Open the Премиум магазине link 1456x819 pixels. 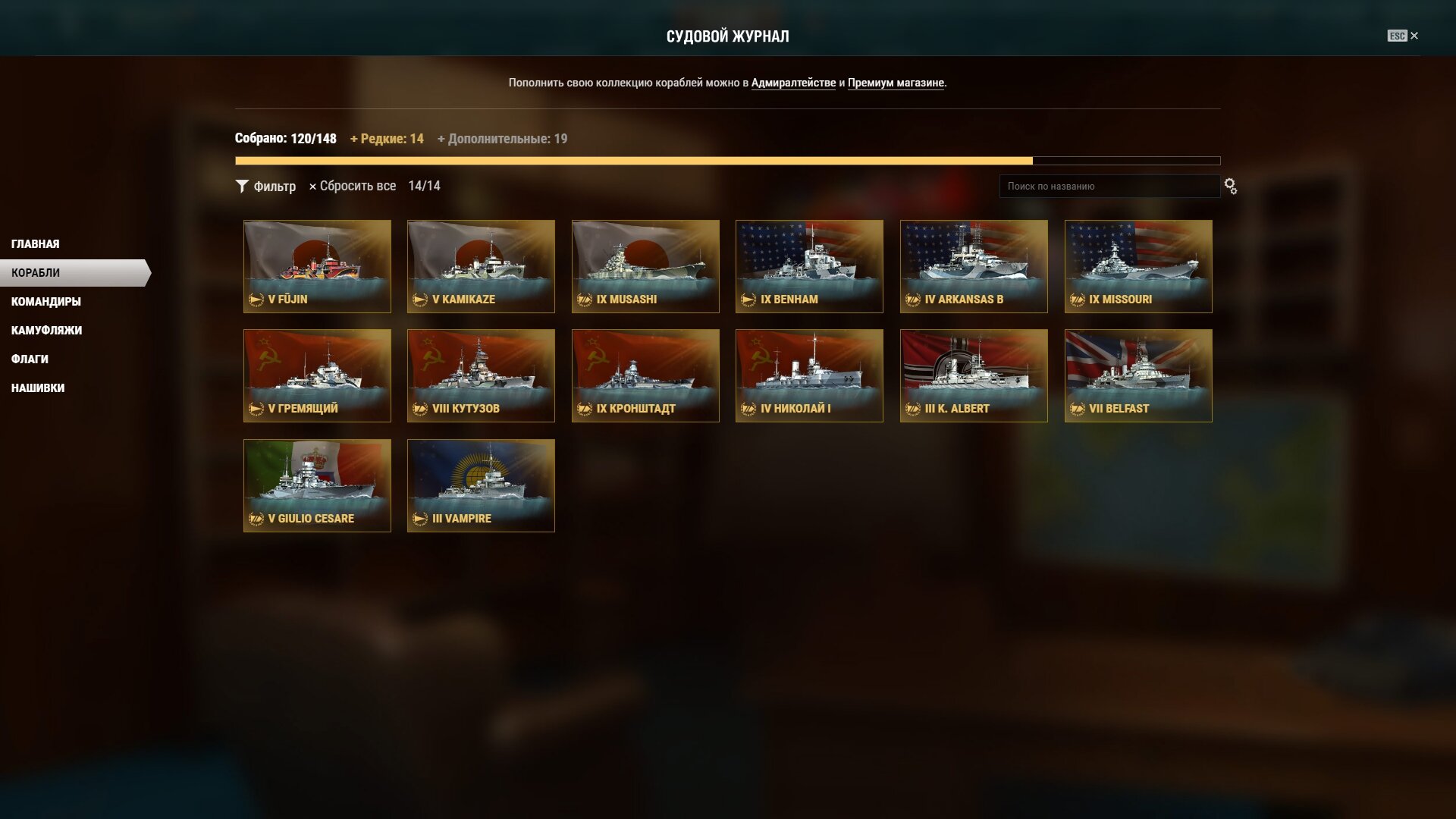pyautogui.click(x=896, y=83)
